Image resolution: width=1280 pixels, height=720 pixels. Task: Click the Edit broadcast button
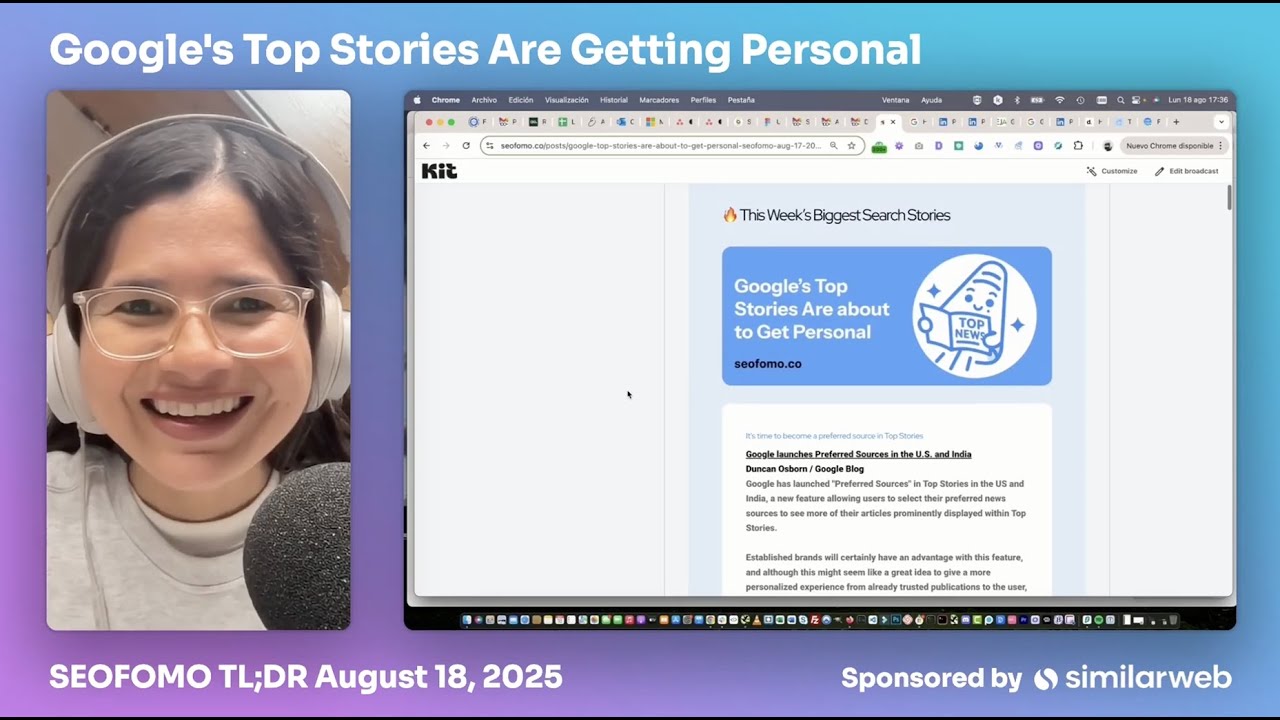point(1187,171)
